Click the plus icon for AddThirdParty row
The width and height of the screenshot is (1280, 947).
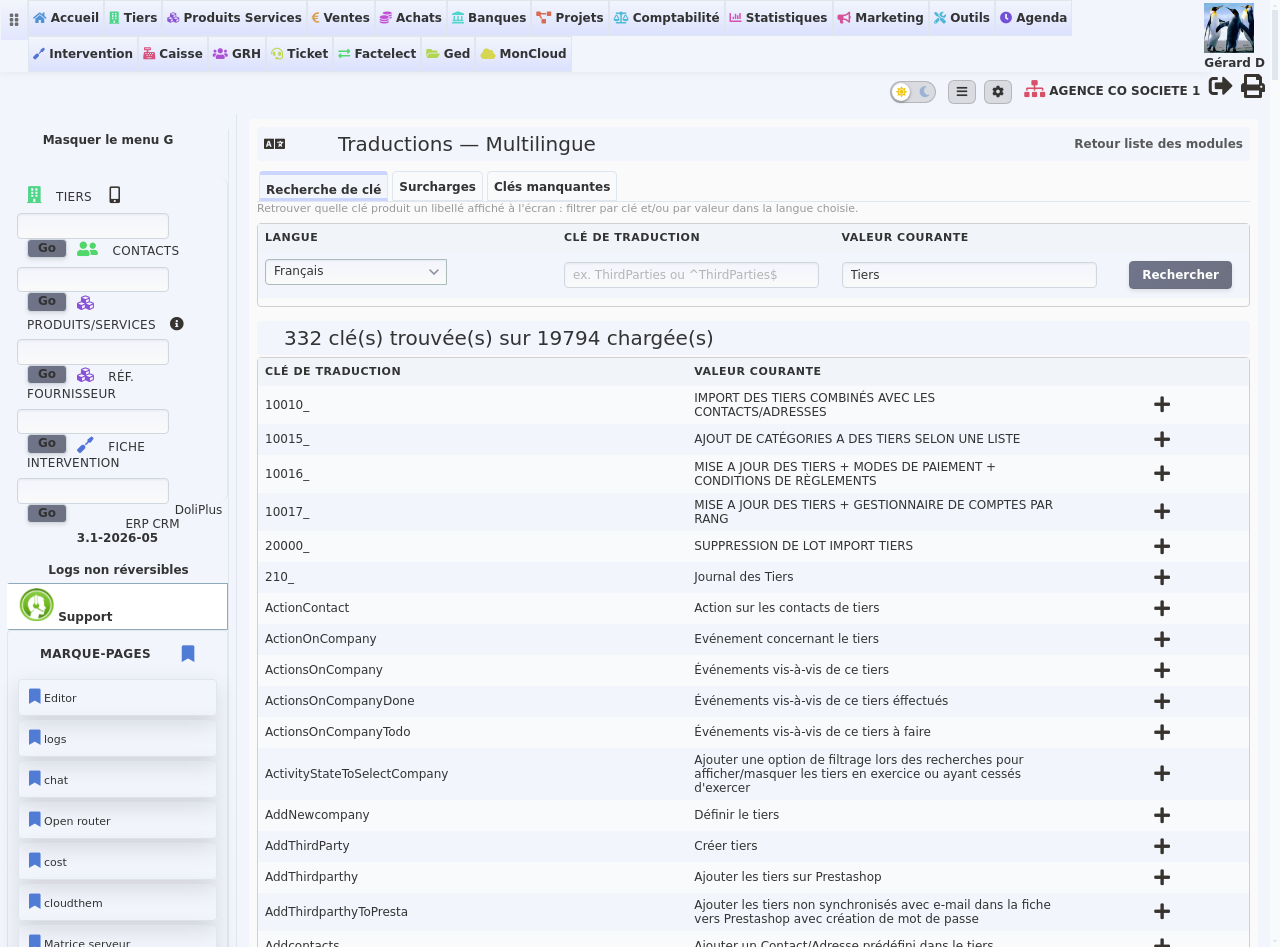point(1162,846)
